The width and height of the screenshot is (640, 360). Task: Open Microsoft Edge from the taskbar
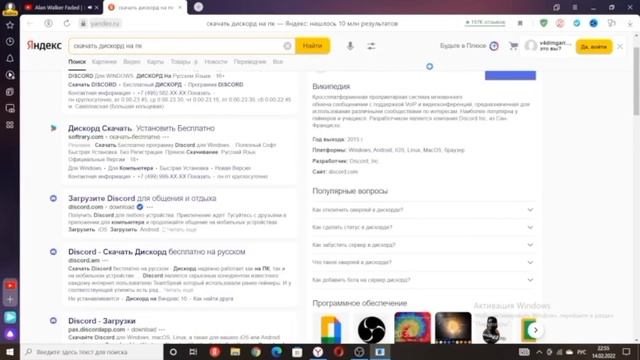pyautogui.click(x=276, y=352)
